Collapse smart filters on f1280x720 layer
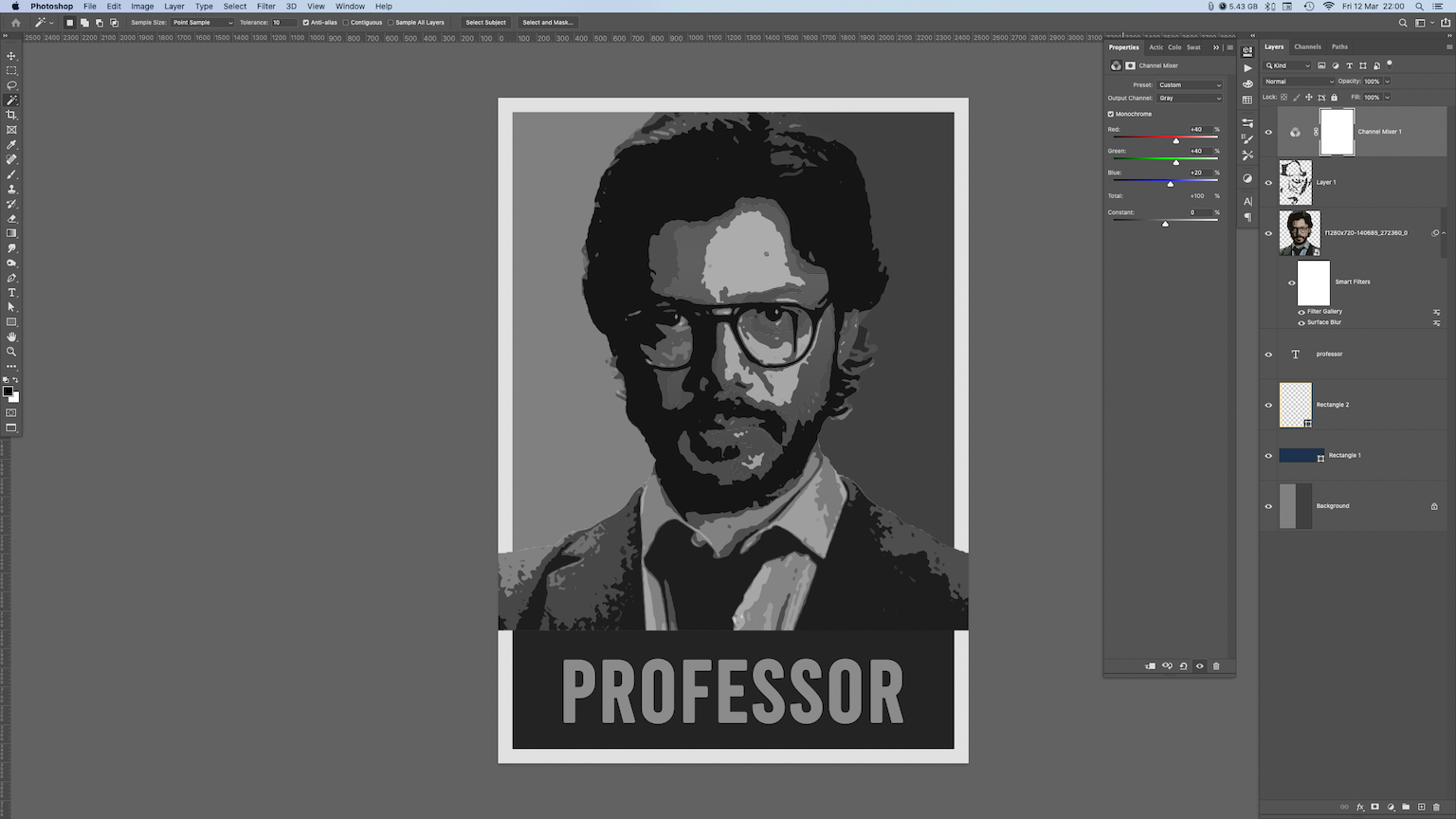This screenshot has width=1456, height=819. coord(1444,233)
